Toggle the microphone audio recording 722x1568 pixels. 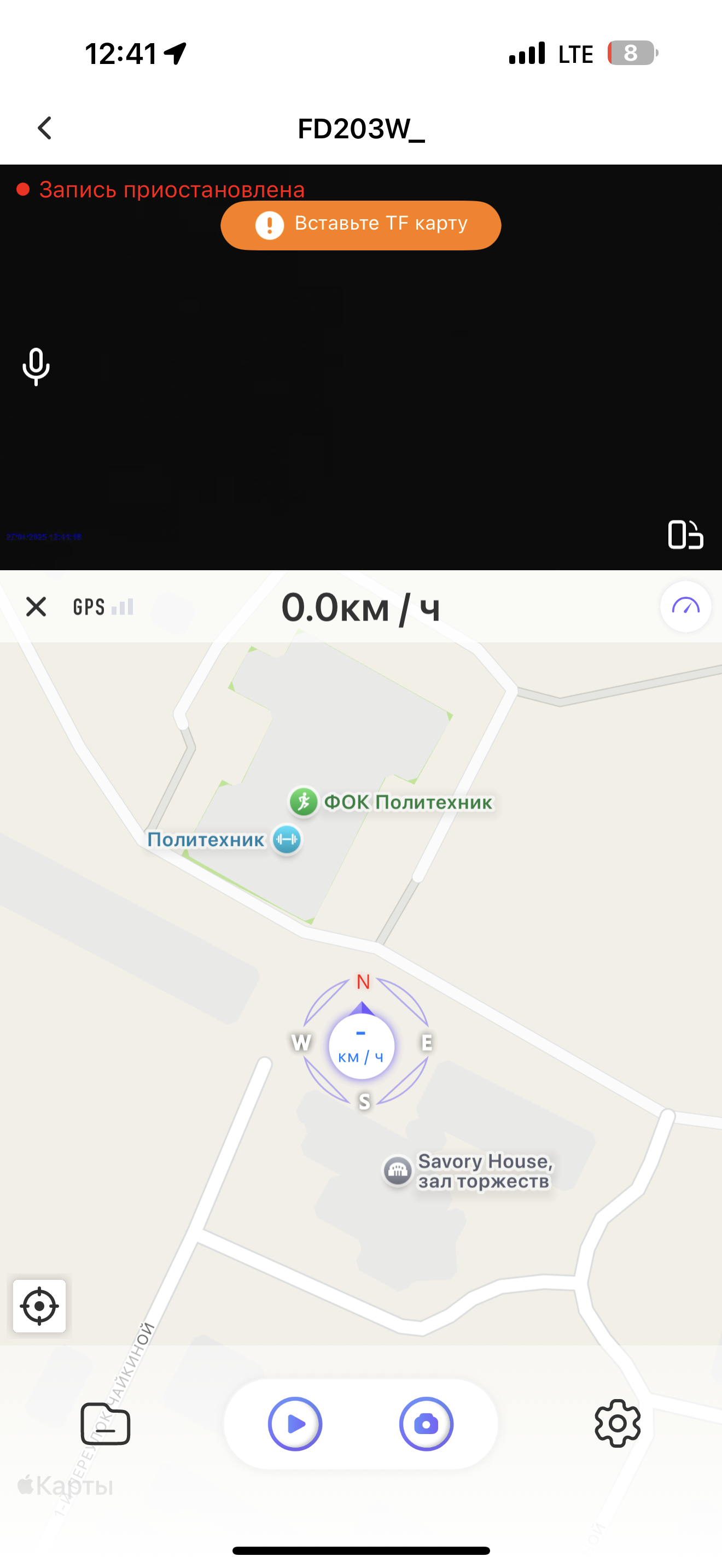coord(36,366)
